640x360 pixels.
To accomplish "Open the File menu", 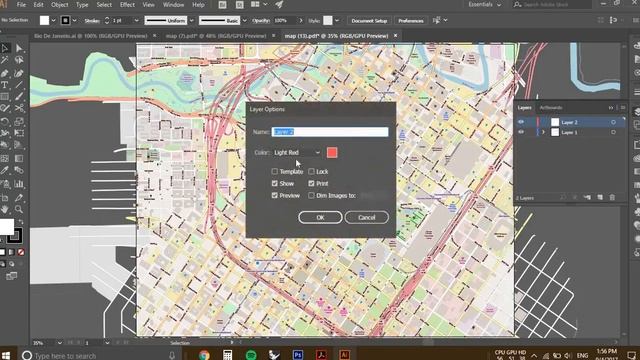I will tap(21, 5).
